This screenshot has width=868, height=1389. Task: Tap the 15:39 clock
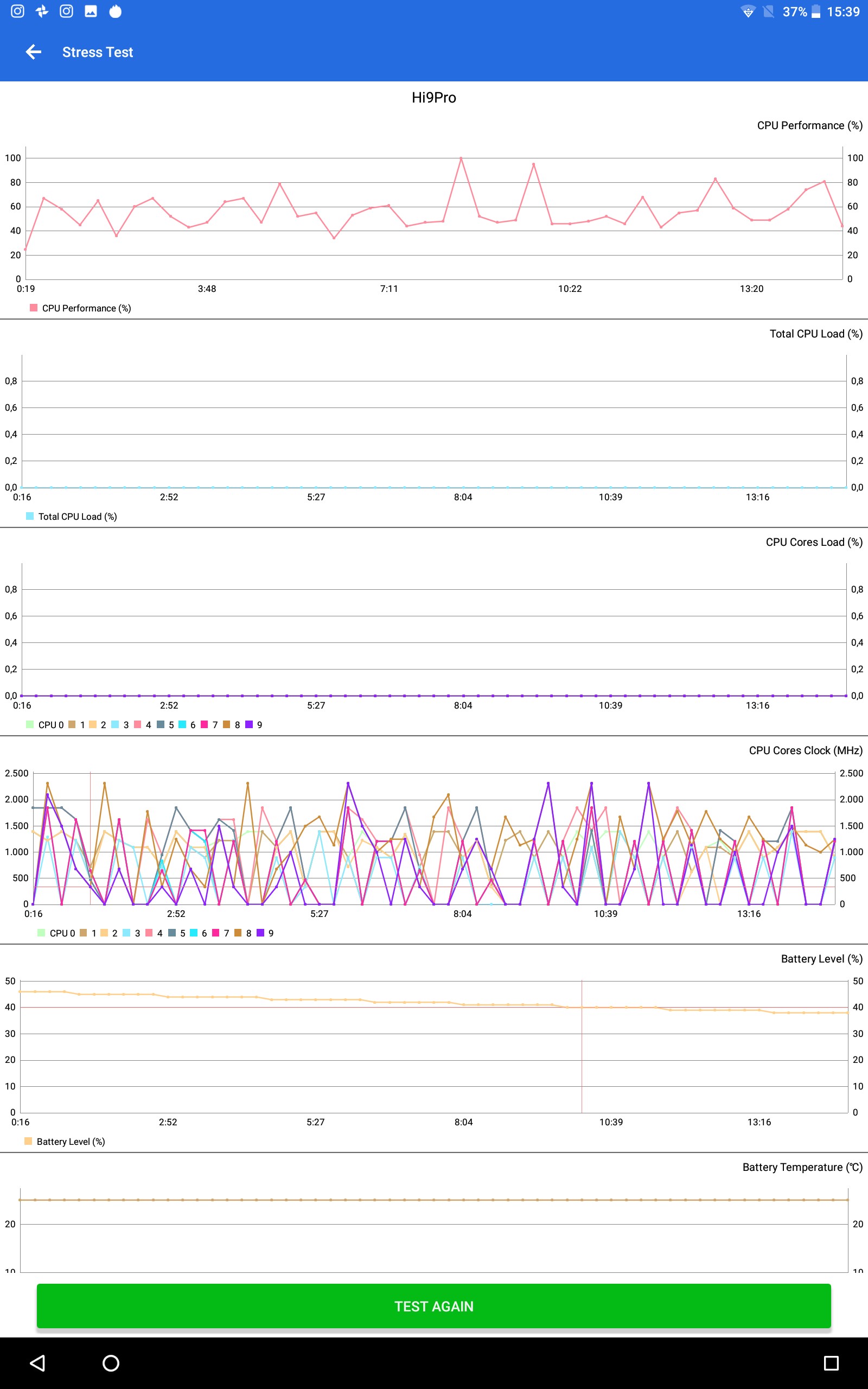[x=843, y=12]
